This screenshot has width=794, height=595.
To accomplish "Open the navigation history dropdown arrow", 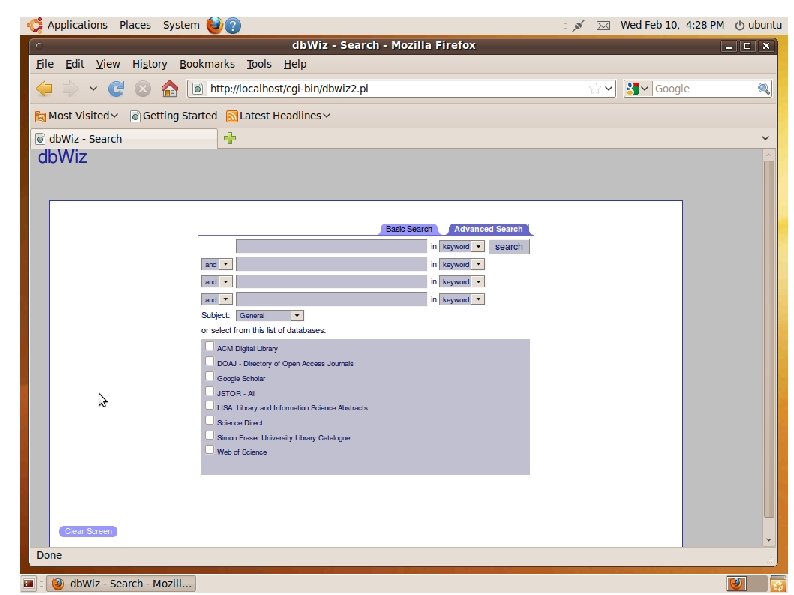I will pos(93,89).
